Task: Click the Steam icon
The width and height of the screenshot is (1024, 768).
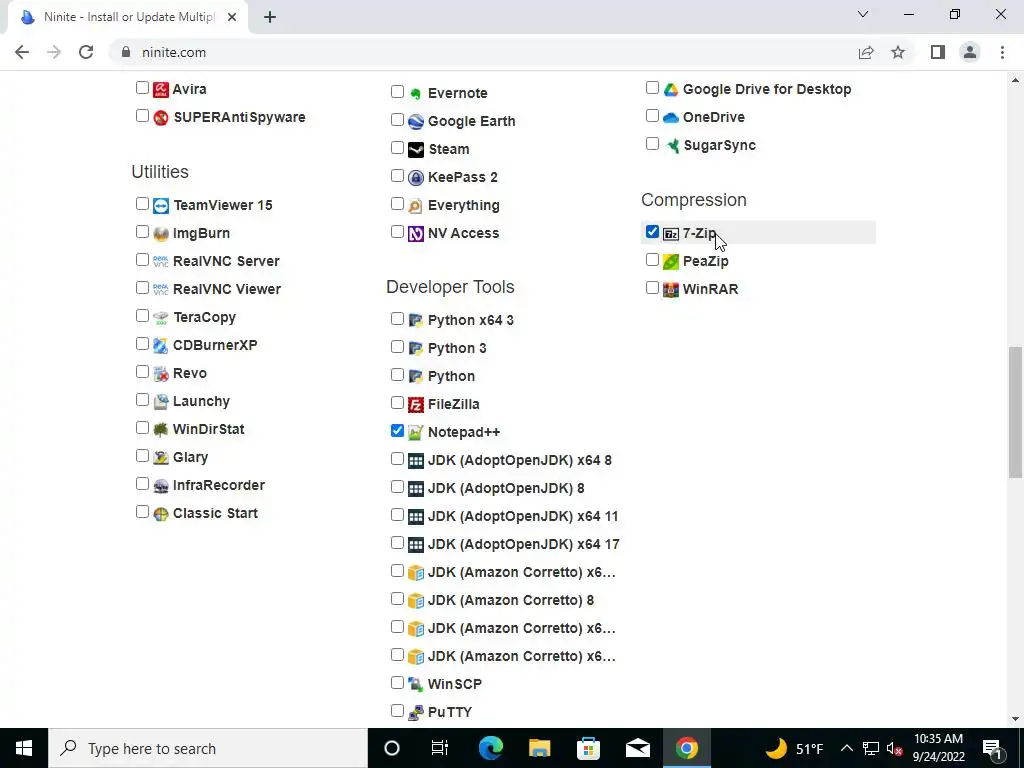Action: coord(416,150)
